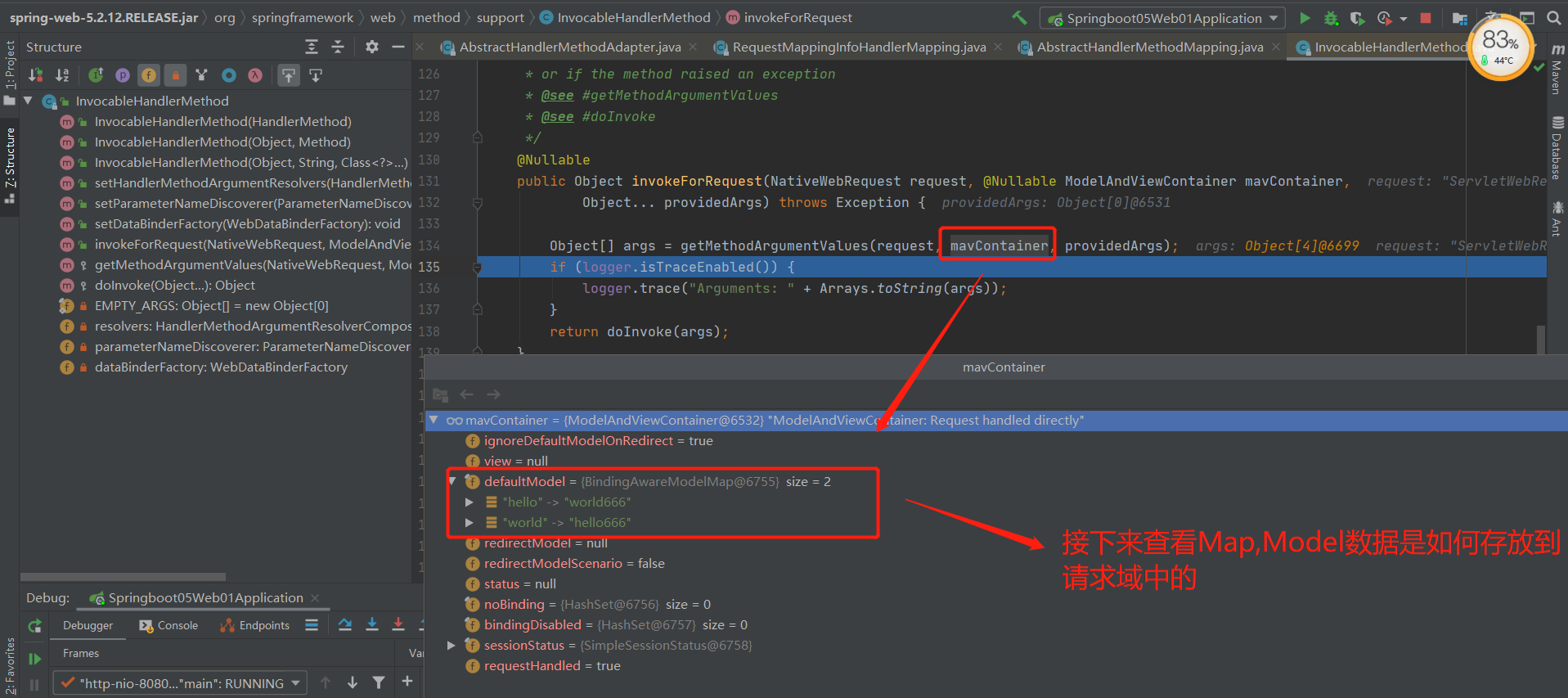Open Maven tool window side tab
Image resolution: width=1568 pixels, height=698 pixels.
(x=1557, y=69)
